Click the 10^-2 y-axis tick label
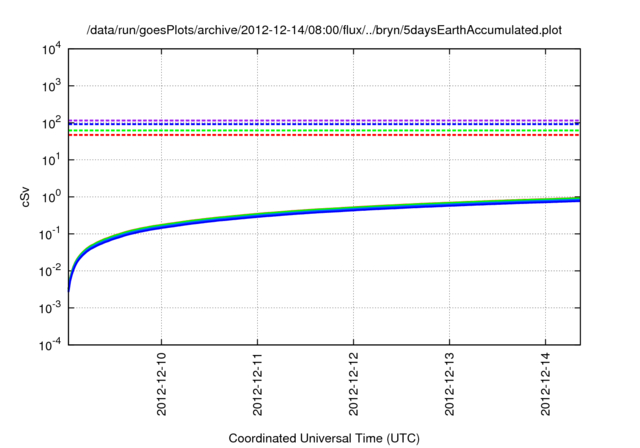Image resolution: width=640 pixels, height=448 pixels. click(x=48, y=270)
